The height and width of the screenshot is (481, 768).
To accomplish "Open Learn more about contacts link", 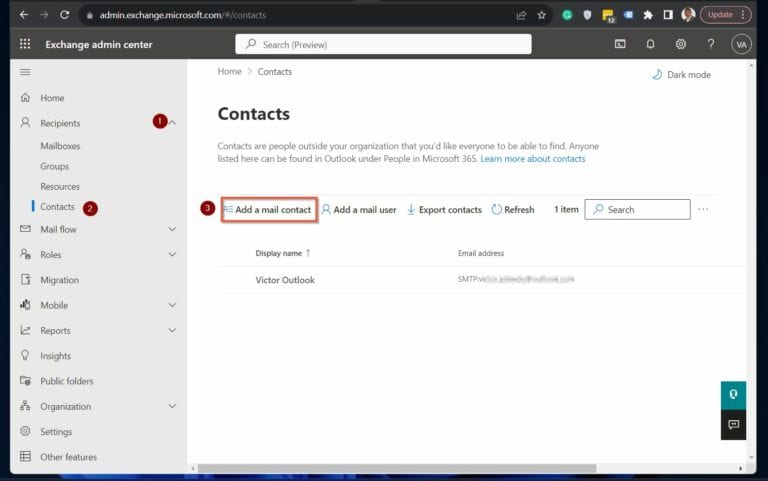I will coord(533,159).
